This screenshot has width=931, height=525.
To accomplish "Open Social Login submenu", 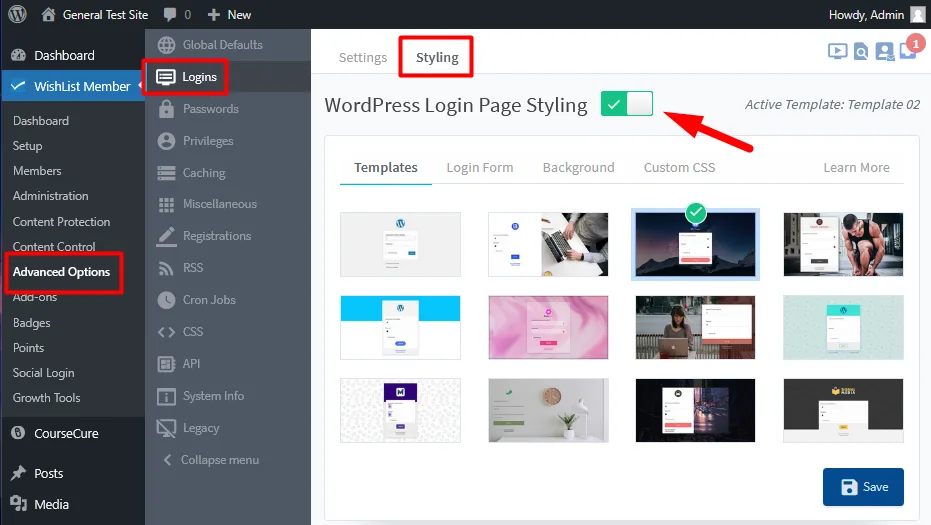I will tap(43, 372).
